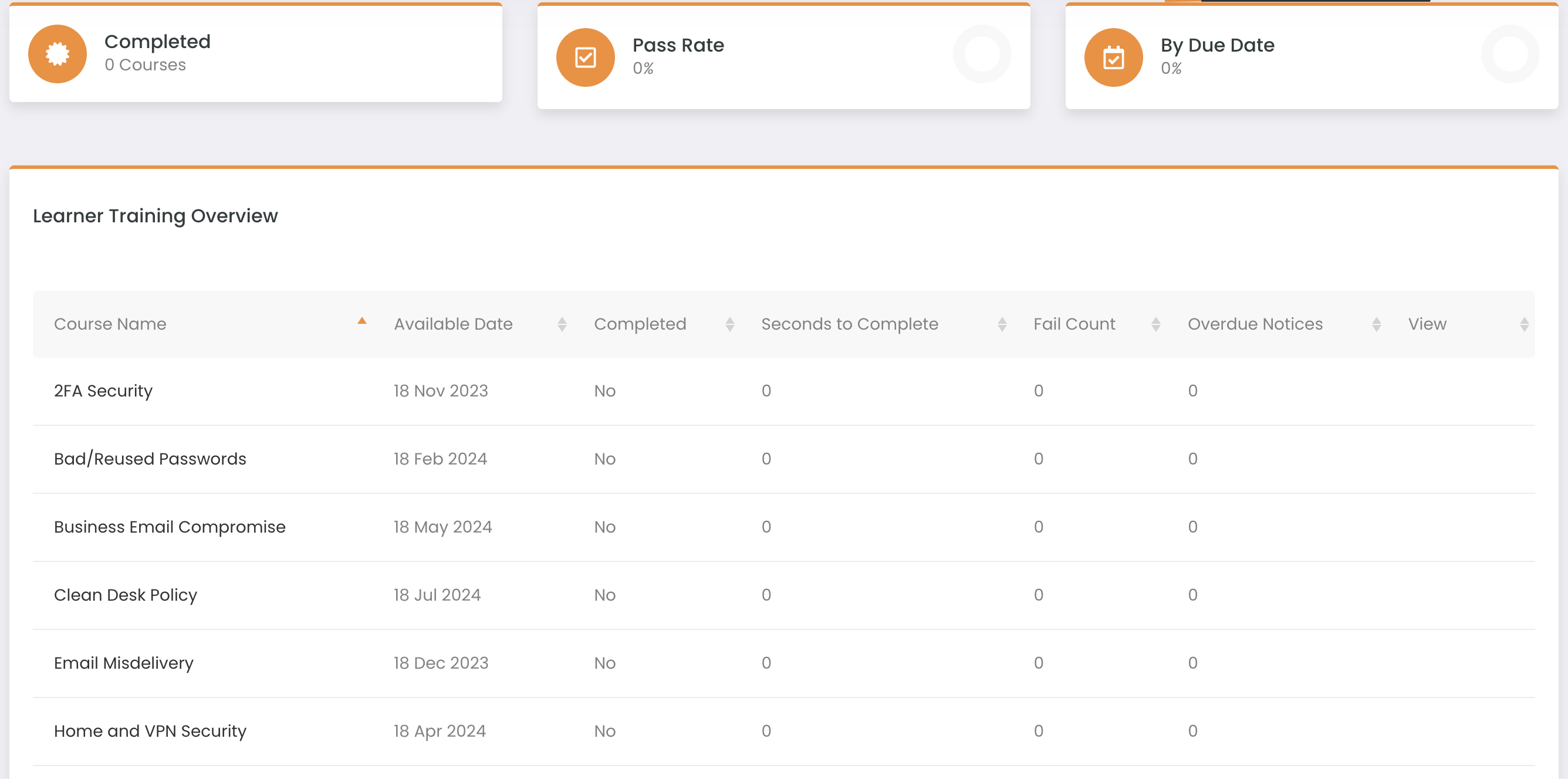Select Home and VPN Security course

click(150, 731)
